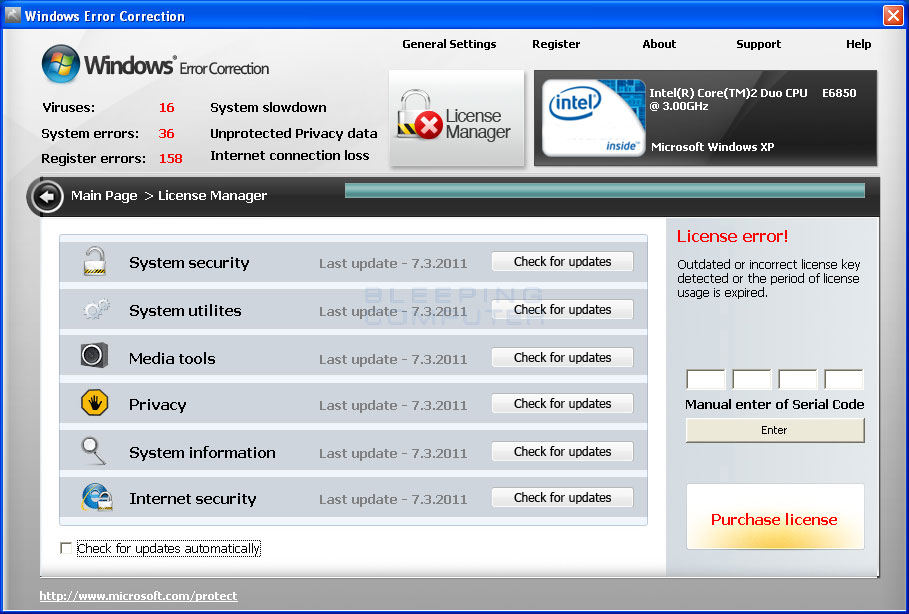Close the Windows Error Correction window
The height and width of the screenshot is (614, 909).
tap(893, 16)
